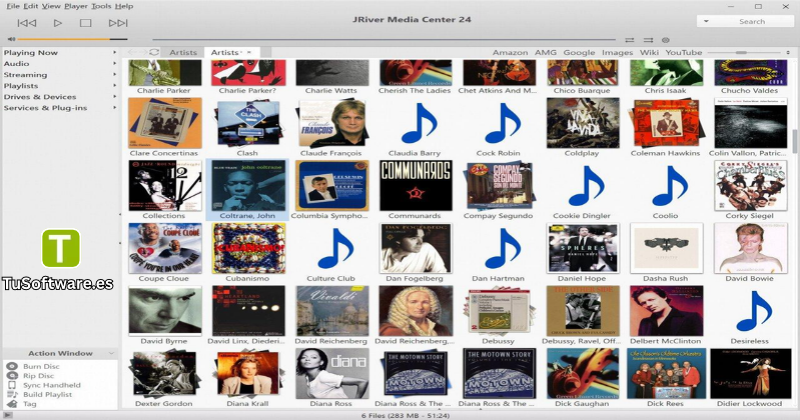Viewport: 800px width, 420px height.
Task: Open the Edit menu
Action: pyautogui.click(x=31, y=6)
